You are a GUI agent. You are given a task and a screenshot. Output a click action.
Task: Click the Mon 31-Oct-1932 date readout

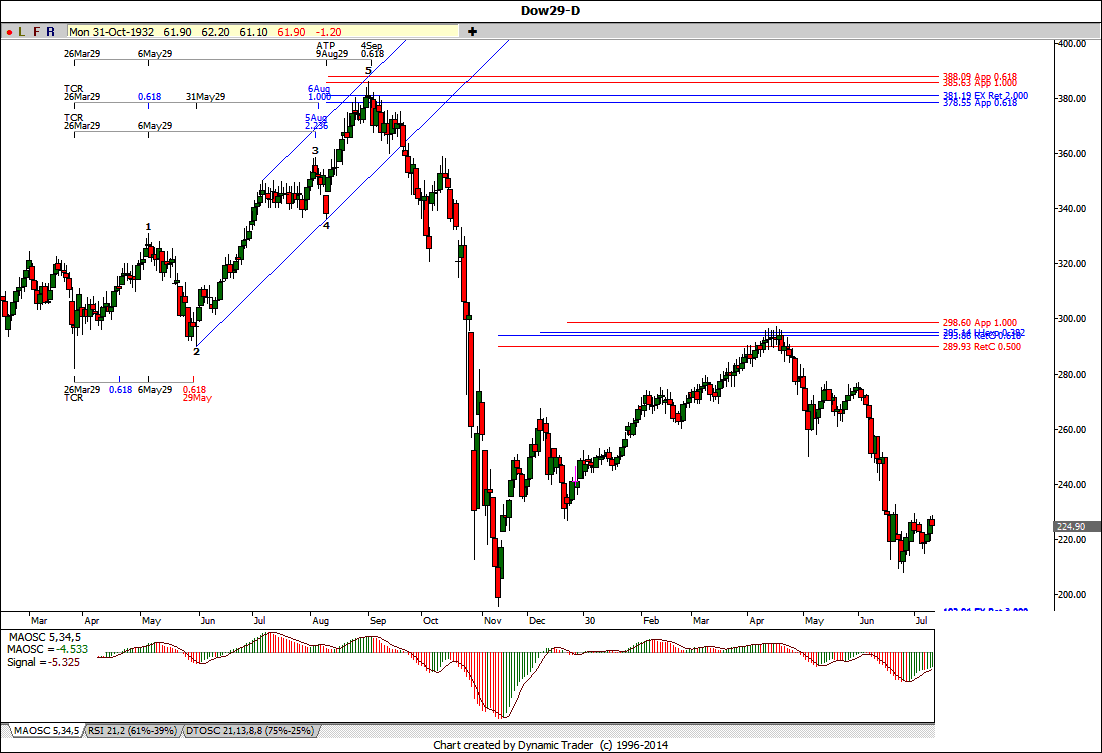[111, 32]
